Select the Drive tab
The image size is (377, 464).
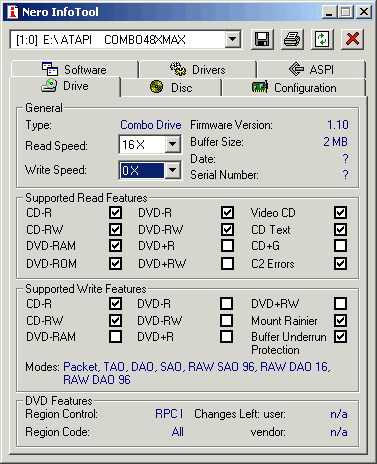pyautogui.click(x=65, y=86)
